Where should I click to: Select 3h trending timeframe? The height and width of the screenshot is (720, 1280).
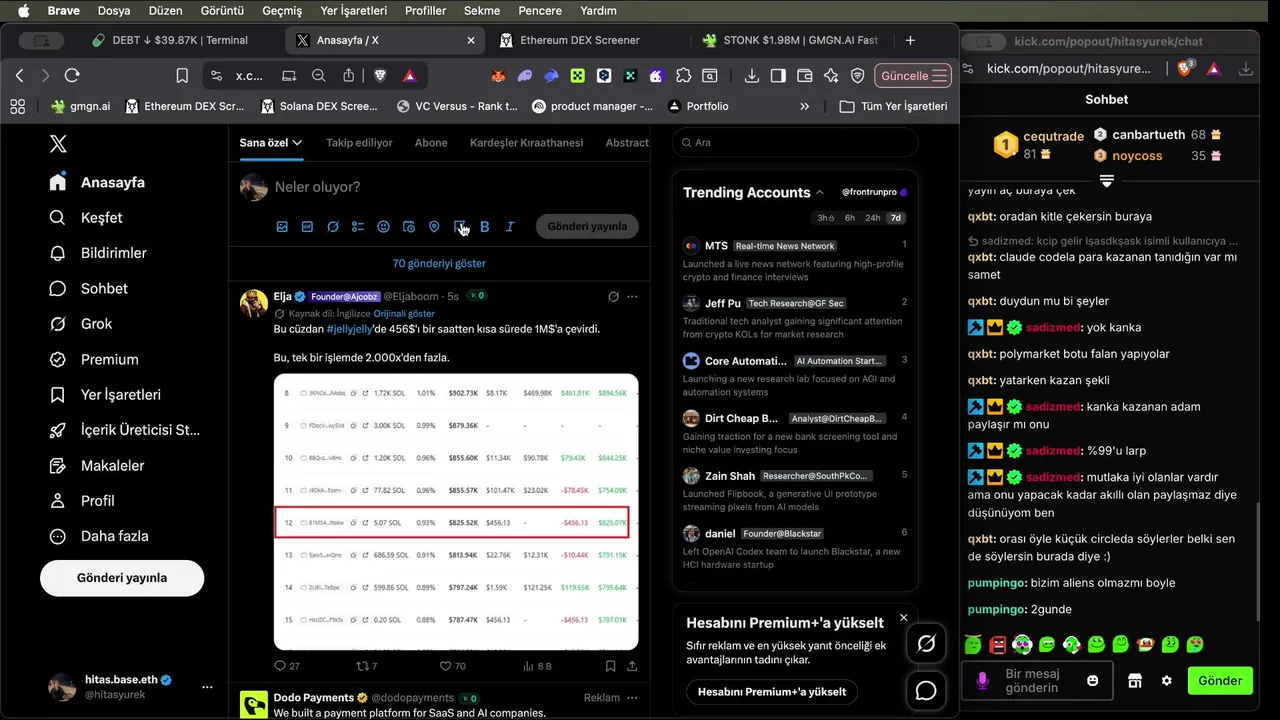(825, 217)
